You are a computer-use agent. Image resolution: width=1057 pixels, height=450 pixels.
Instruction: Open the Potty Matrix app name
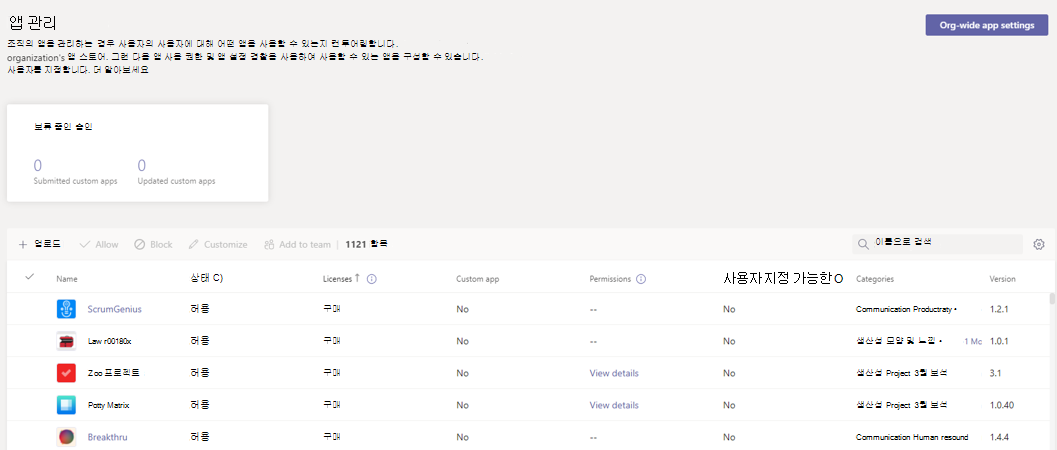[109, 406]
